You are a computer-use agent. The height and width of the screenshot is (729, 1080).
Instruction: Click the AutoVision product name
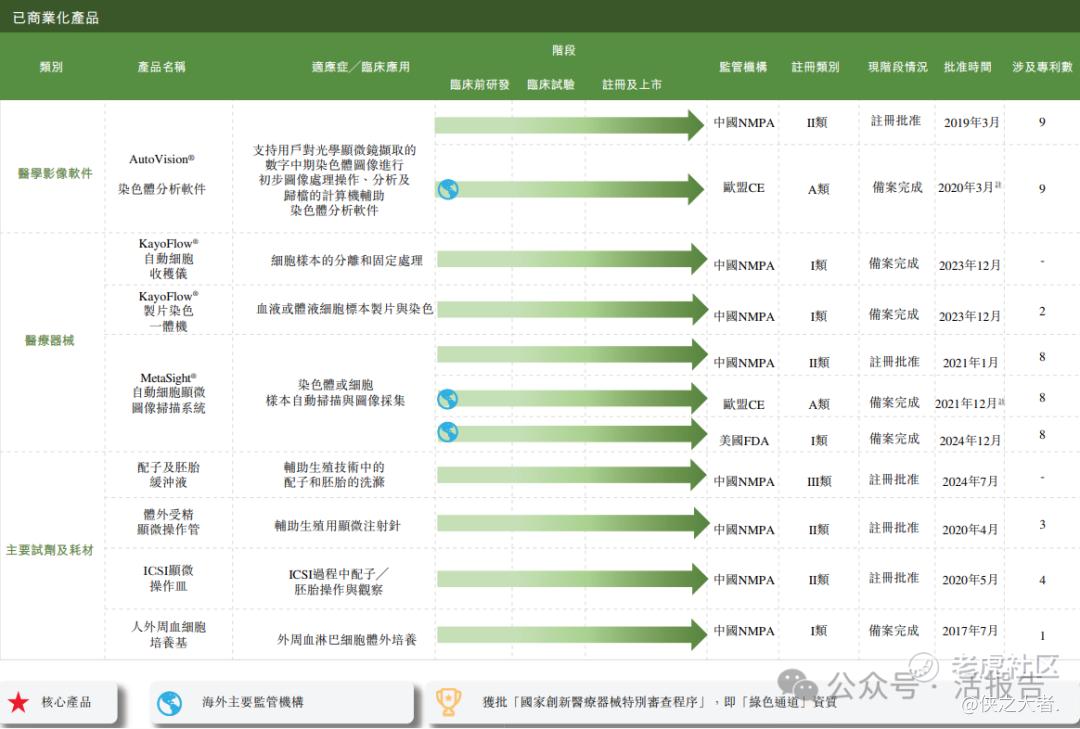click(162, 159)
